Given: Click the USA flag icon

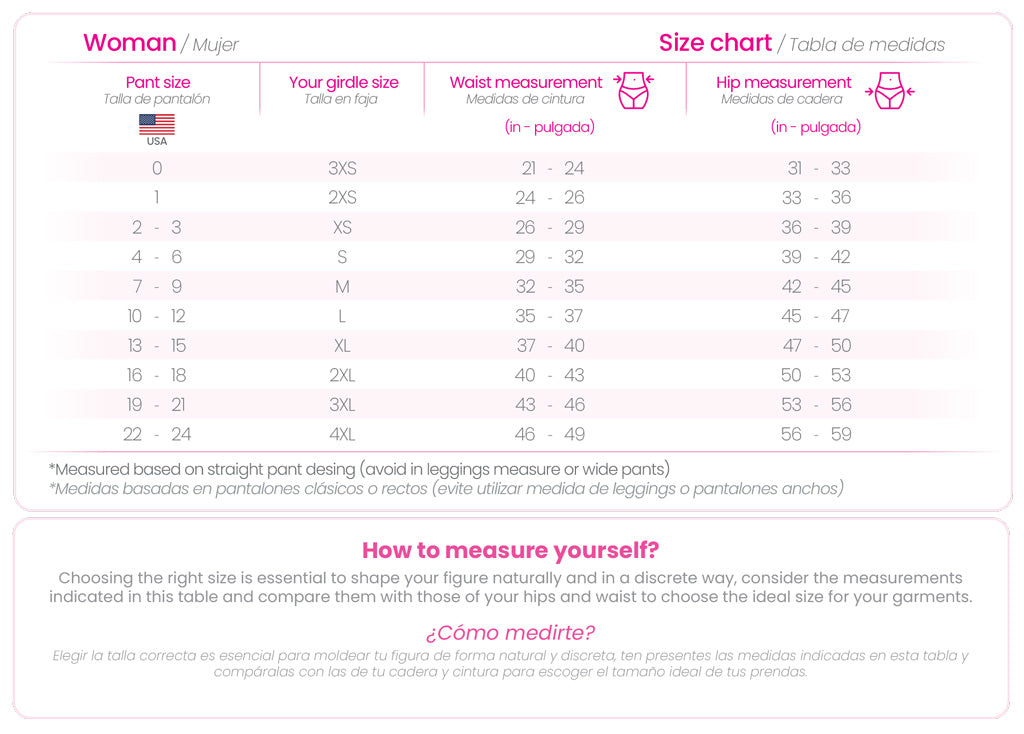Looking at the screenshot, I should point(157,124).
